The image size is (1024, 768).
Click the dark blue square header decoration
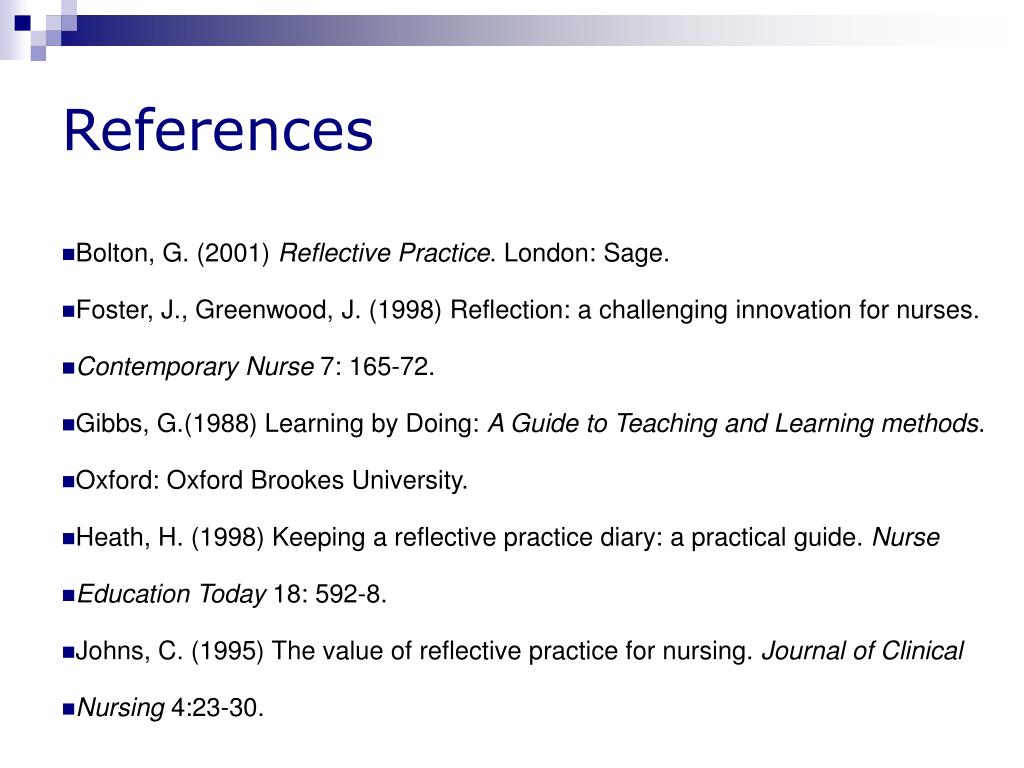pyautogui.click(x=22, y=23)
